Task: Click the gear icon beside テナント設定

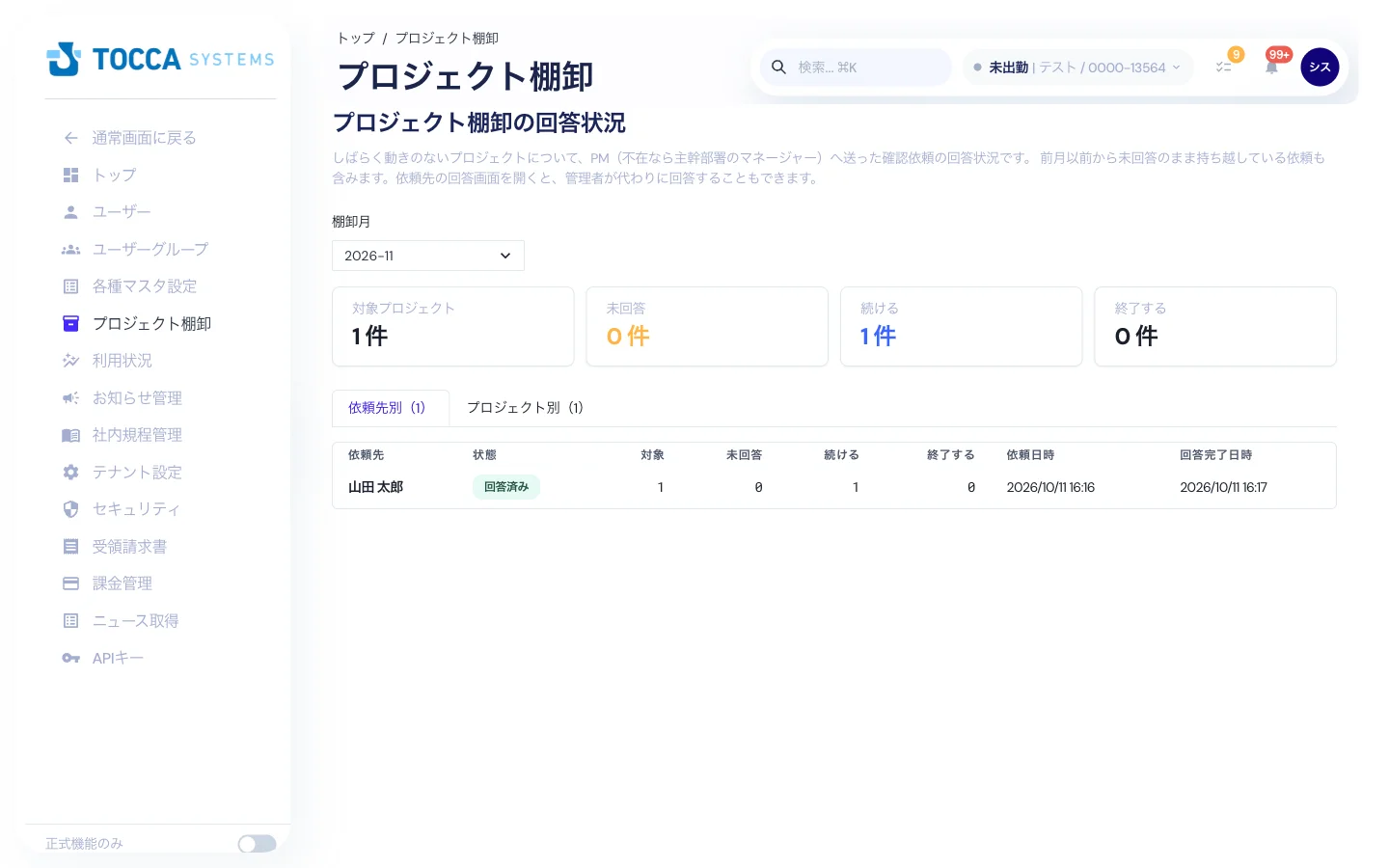Action: point(70,473)
